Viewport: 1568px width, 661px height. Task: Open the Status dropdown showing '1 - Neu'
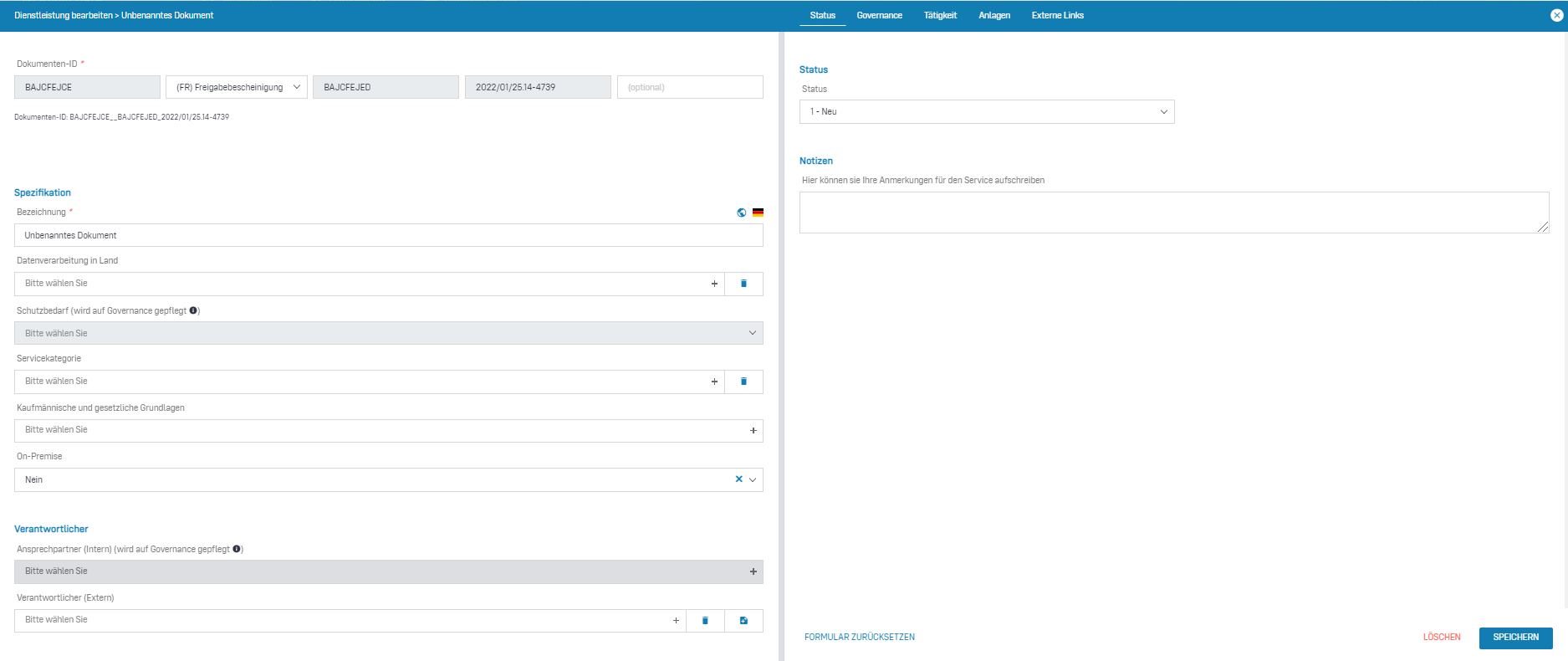pos(986,112)
